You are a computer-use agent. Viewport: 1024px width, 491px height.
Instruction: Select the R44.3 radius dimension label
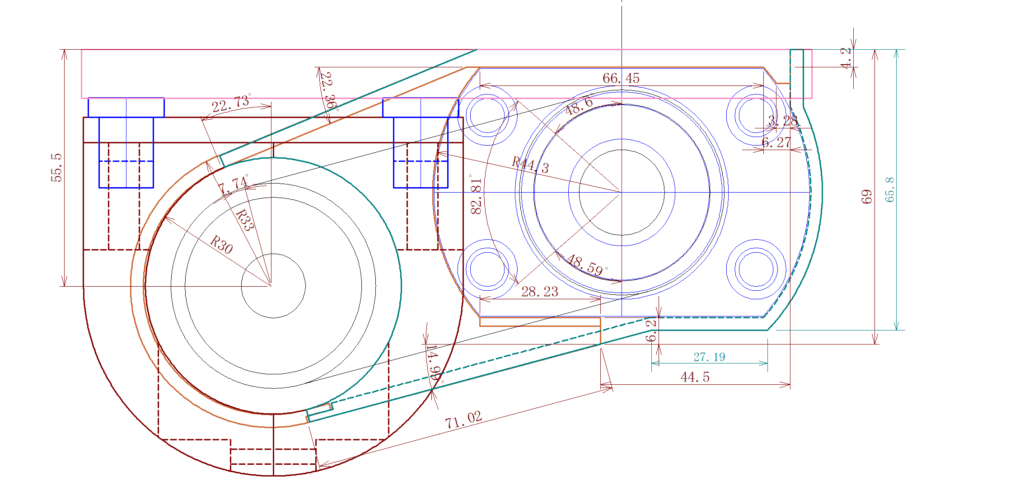[530, 166]
